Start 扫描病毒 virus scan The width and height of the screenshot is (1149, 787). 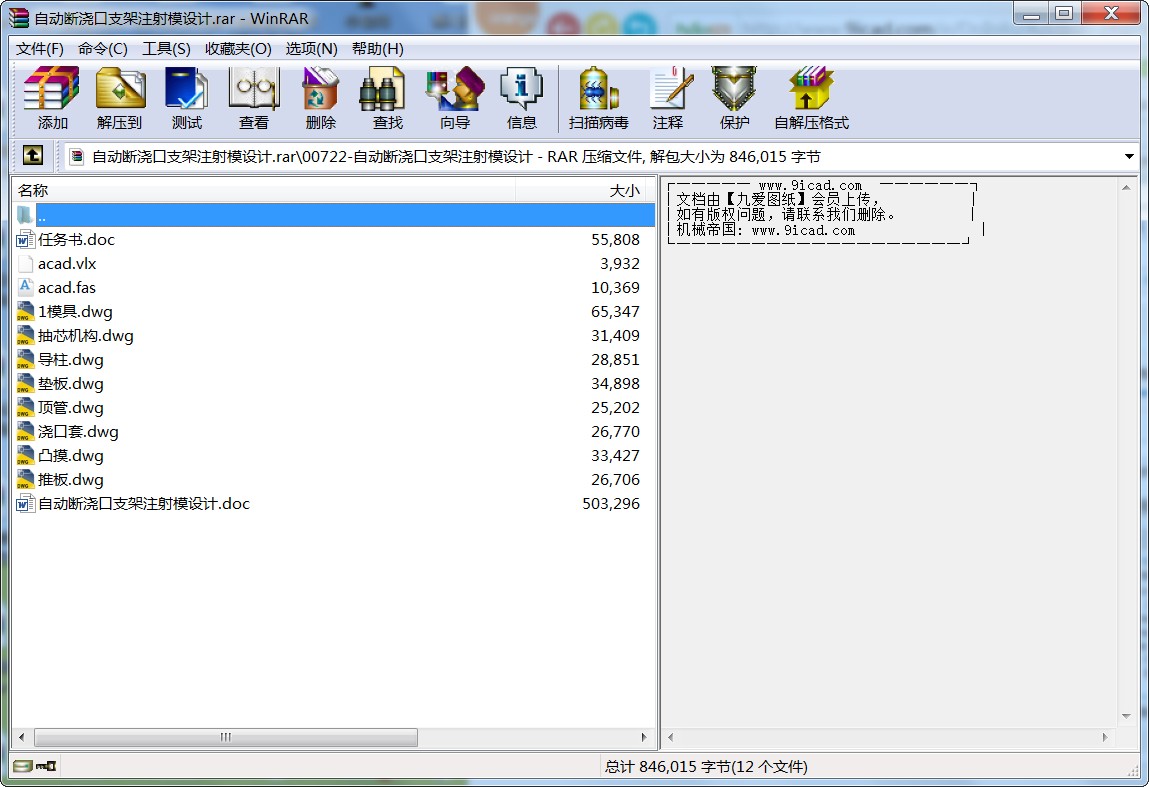click(598, 99)
